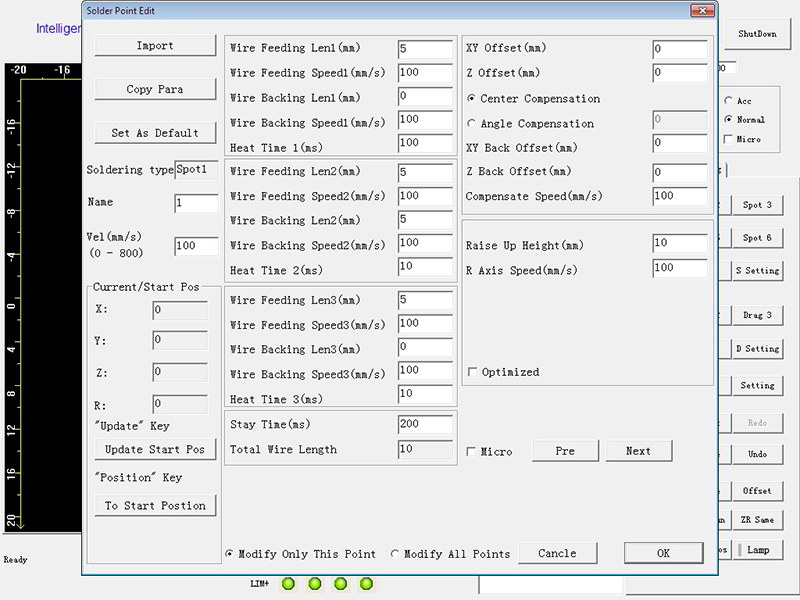Click the Wire Feeding Speed2 field
This screenshot has width=800, height=600.
tap(425, 196)
